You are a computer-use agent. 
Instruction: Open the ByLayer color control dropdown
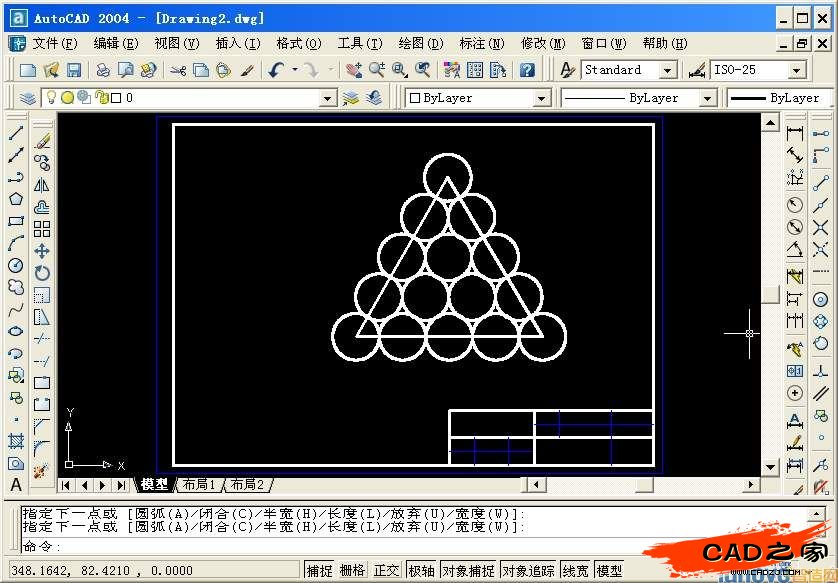541,98
